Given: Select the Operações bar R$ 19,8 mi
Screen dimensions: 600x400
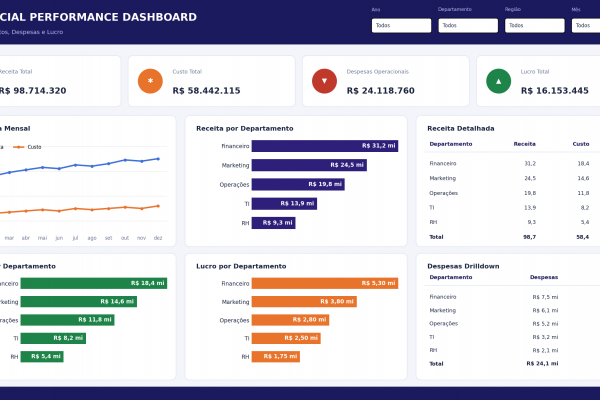Looking at the screenshot, I should tap(298, 184).
